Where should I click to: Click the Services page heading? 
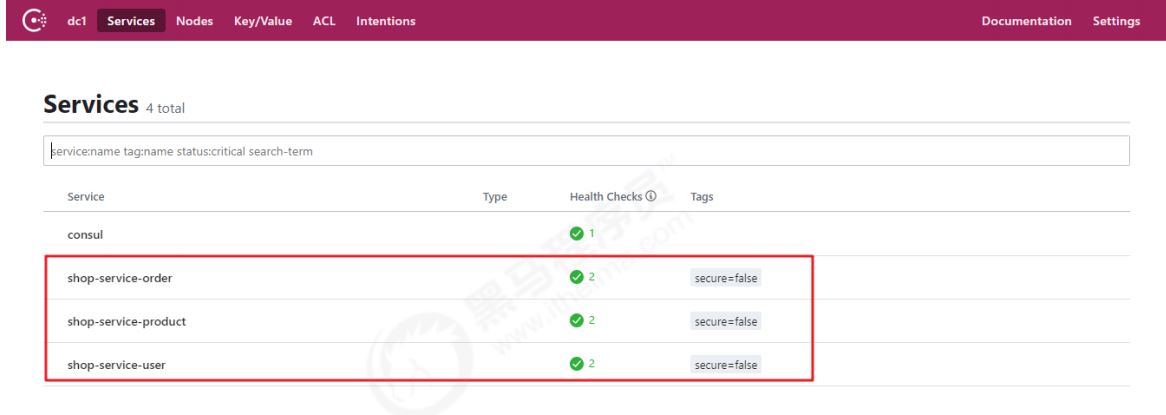pyautogui.click(x=91, y=104)
